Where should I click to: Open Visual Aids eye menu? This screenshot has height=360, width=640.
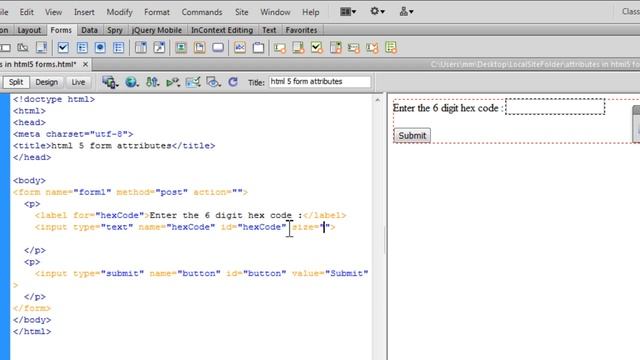point(213,82)
